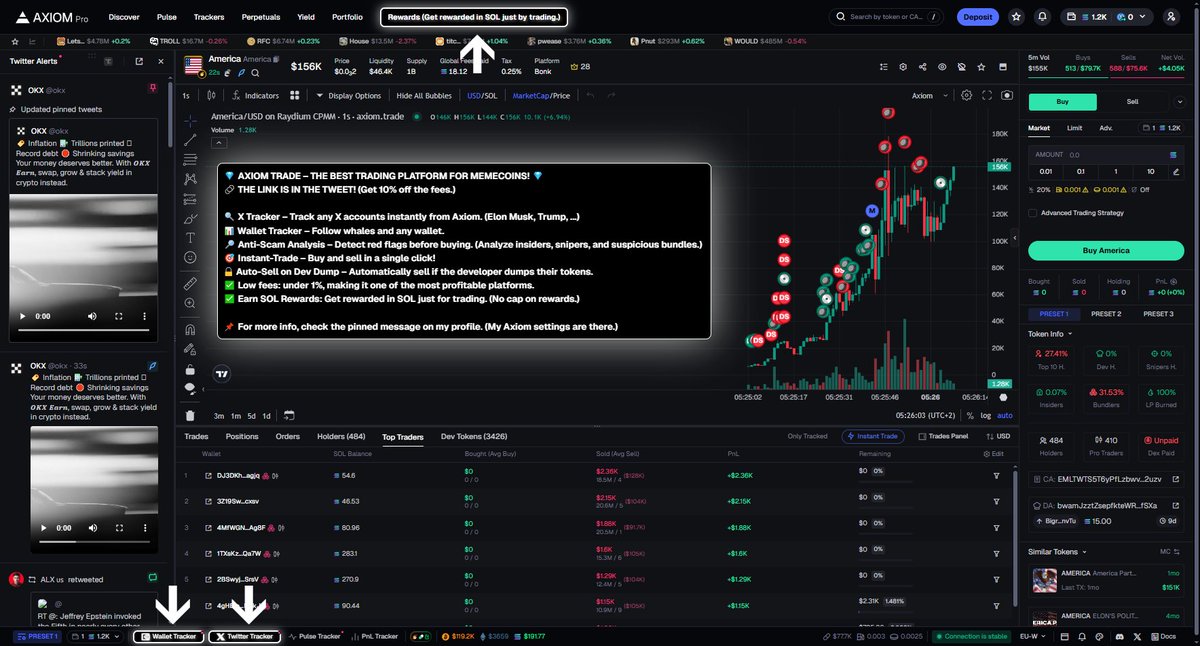Viewport: 1200px width, 646px height.
Task: Open chart settings gear icon
Action: 966,96
